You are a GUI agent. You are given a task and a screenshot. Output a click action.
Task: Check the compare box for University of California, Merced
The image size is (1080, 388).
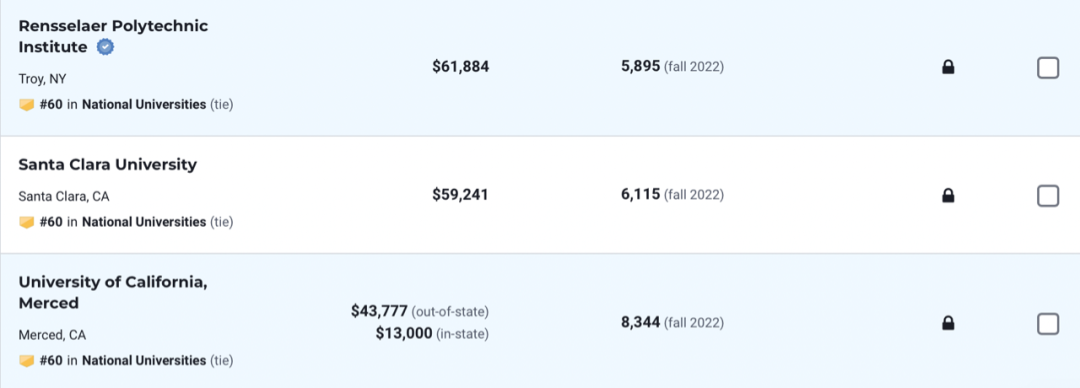1048,323
